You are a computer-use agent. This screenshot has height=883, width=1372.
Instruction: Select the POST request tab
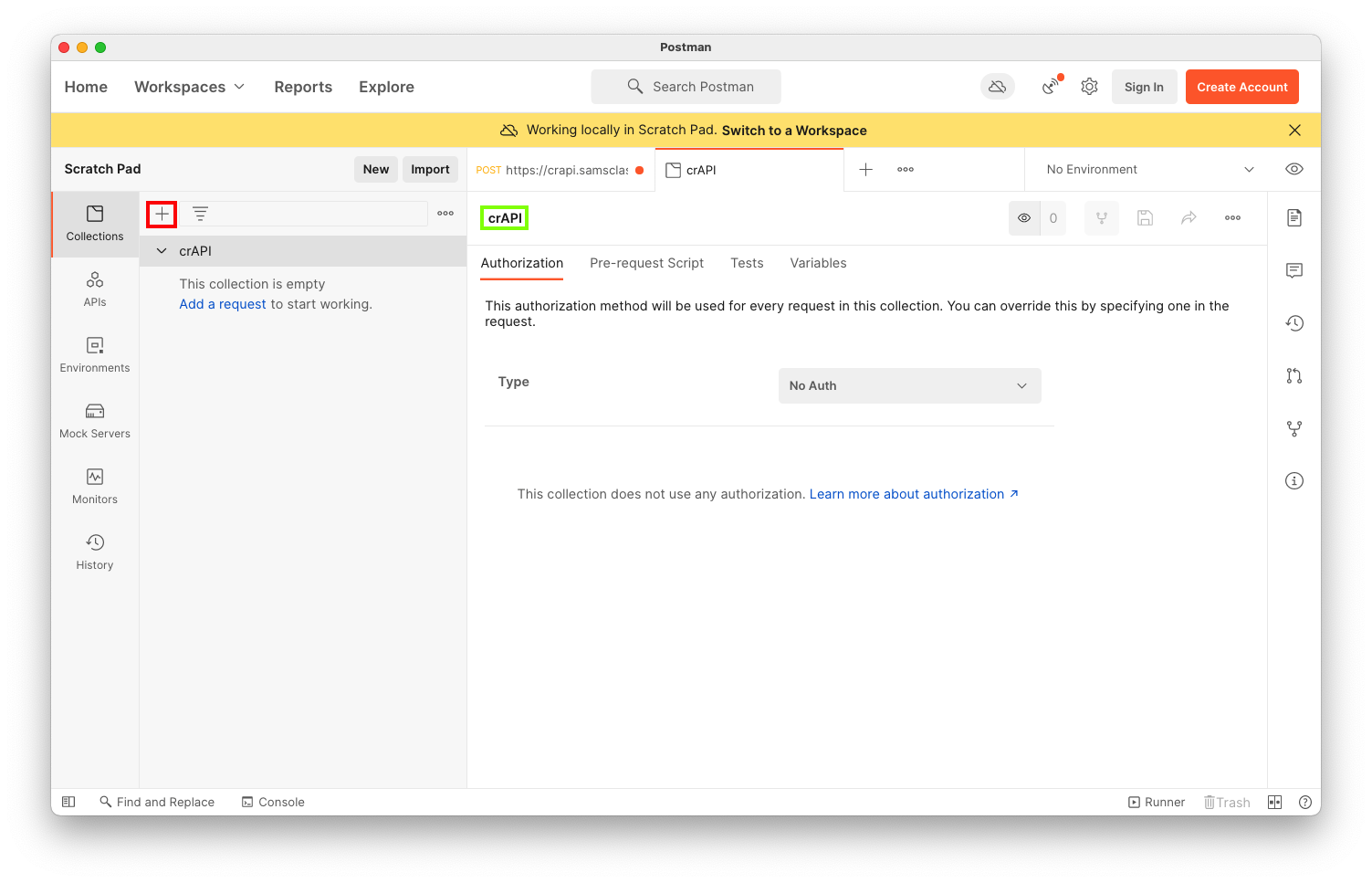pos(560,170)
